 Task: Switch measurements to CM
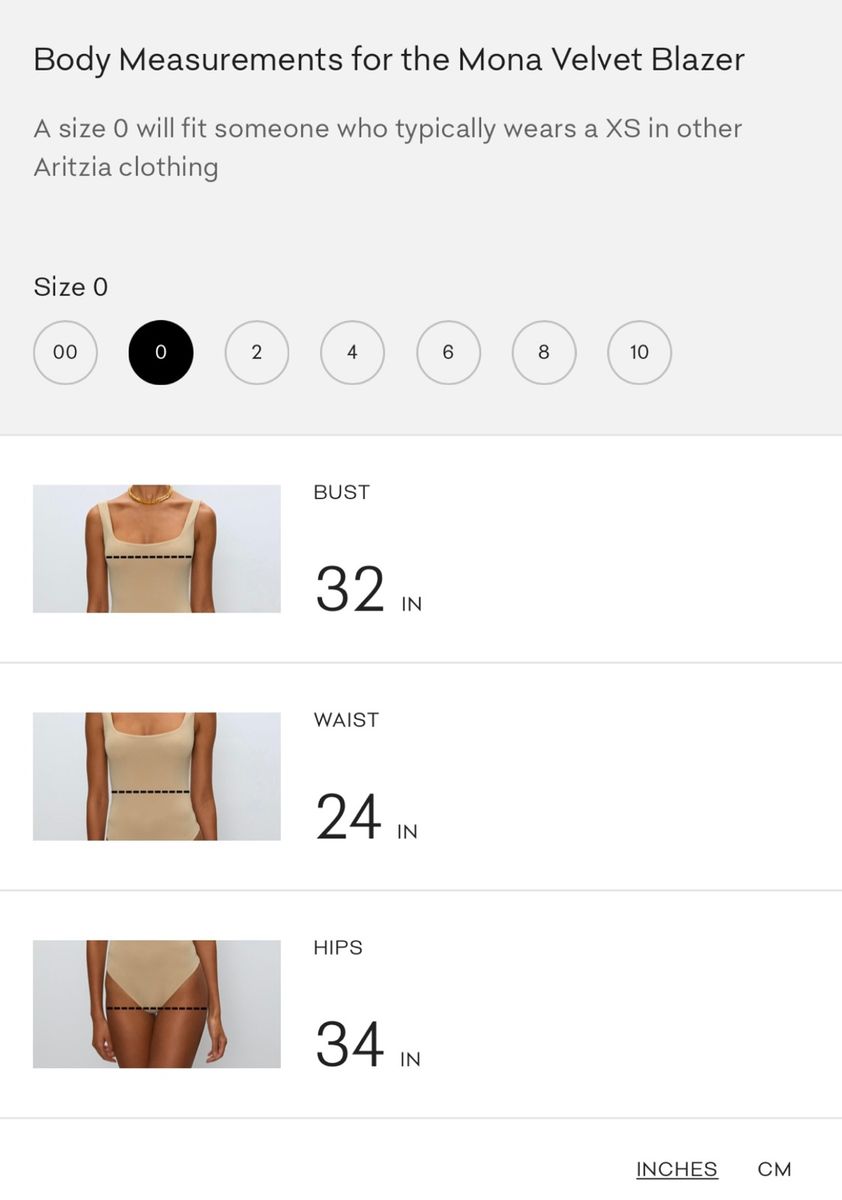point(774,1169)
